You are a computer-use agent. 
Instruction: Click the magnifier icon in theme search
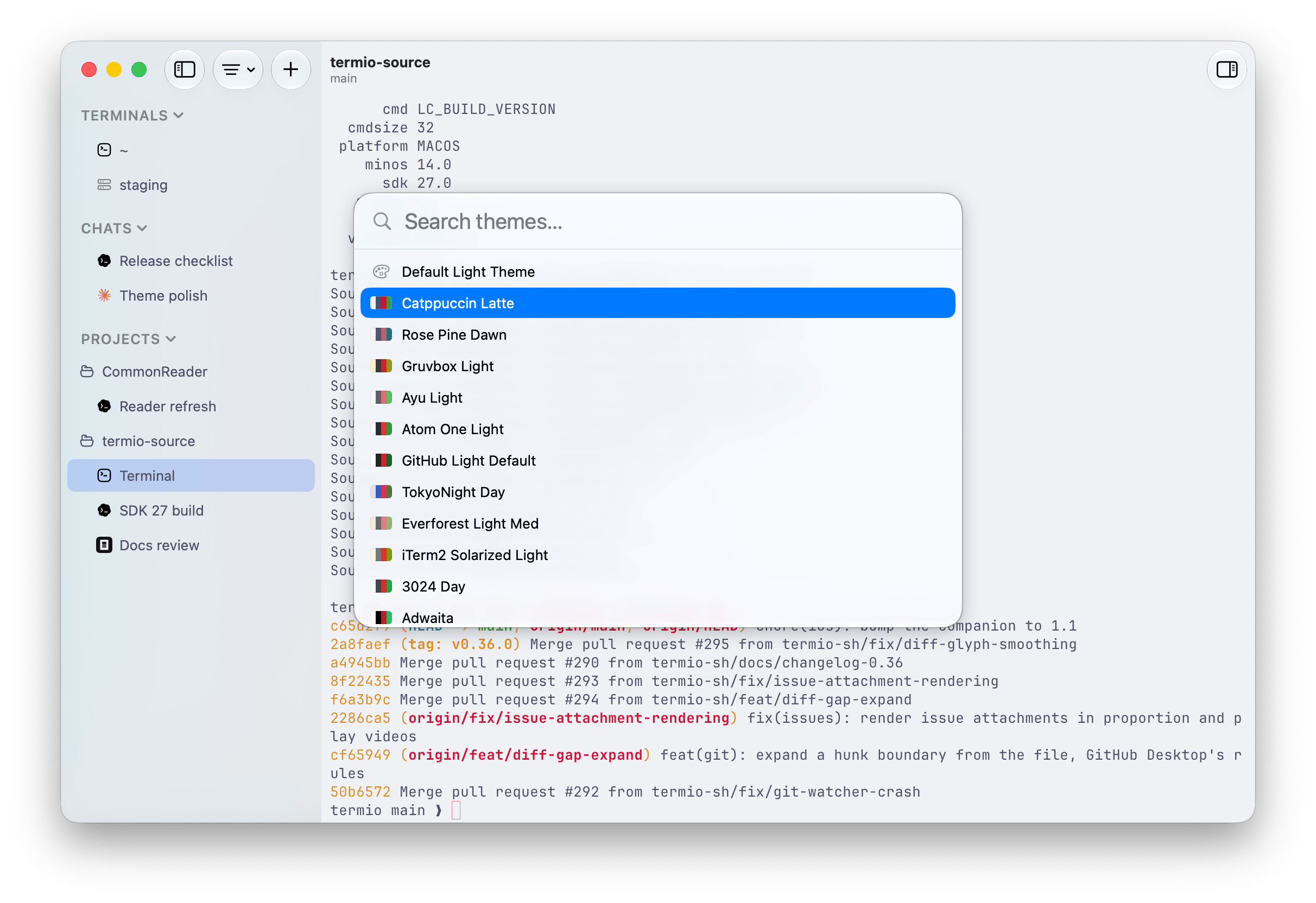(x=382, y=221)
